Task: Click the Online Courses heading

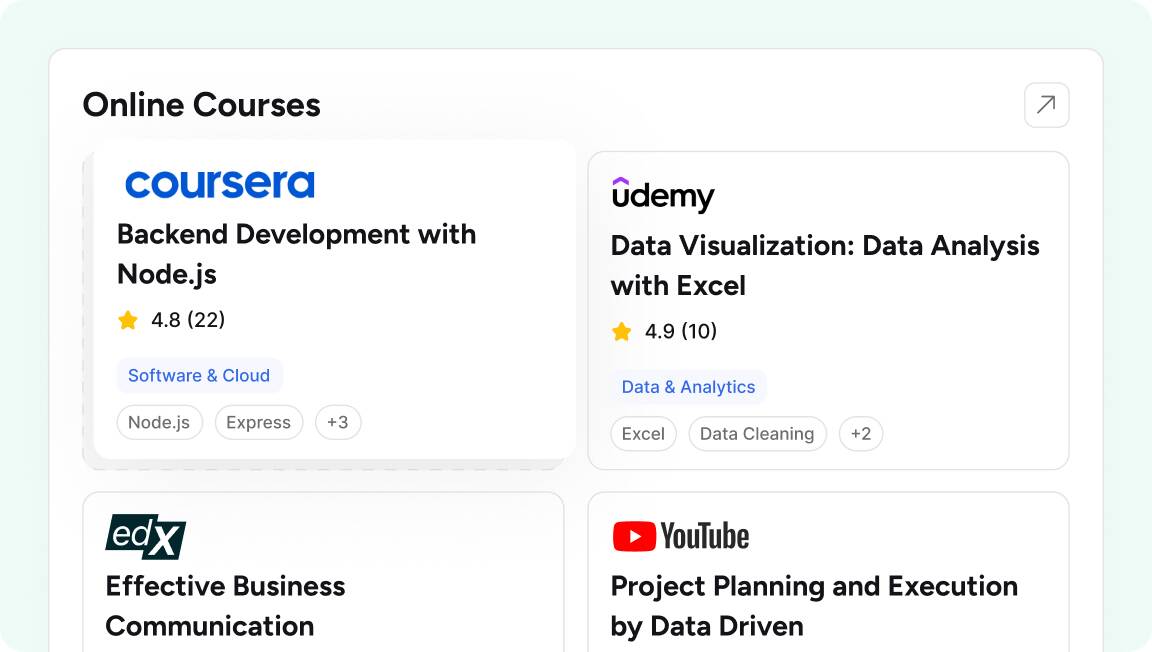Action: (201, 105)
